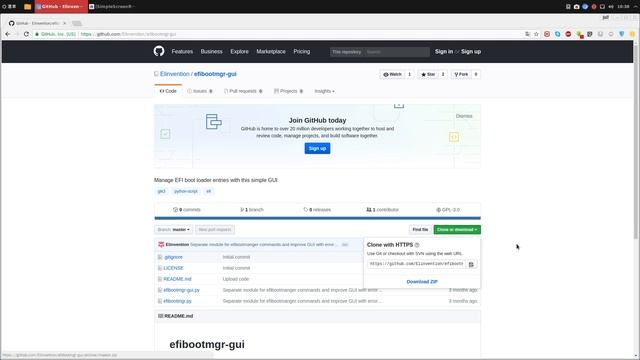Image resolution: width=640 pixels, height=360 pixels.
Task: View 0 releases
Action: [317, 210]
